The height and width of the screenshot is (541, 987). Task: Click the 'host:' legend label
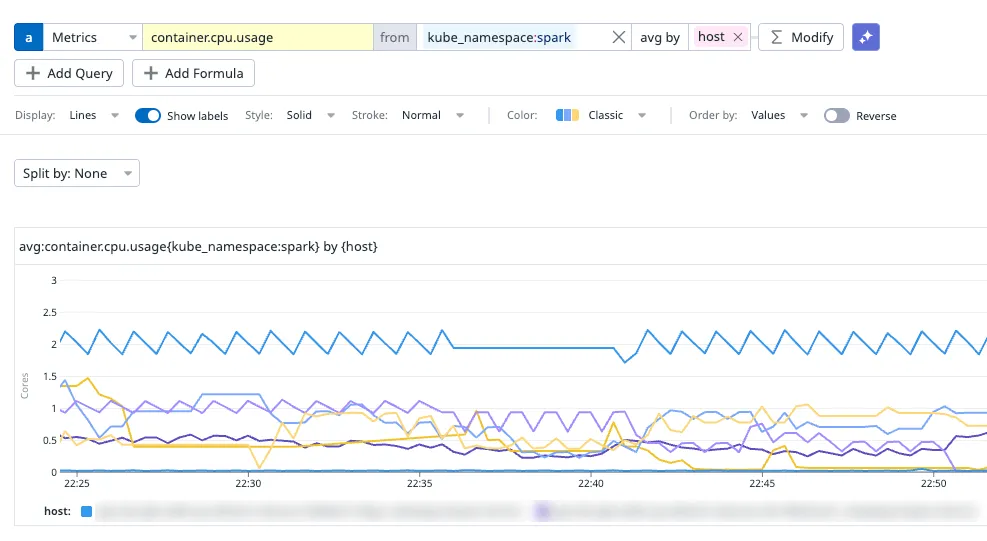pos(57,511)
